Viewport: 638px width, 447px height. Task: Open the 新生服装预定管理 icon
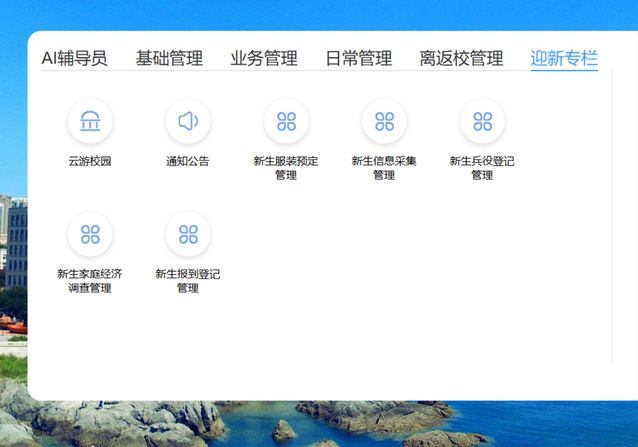tap(286, 122)
